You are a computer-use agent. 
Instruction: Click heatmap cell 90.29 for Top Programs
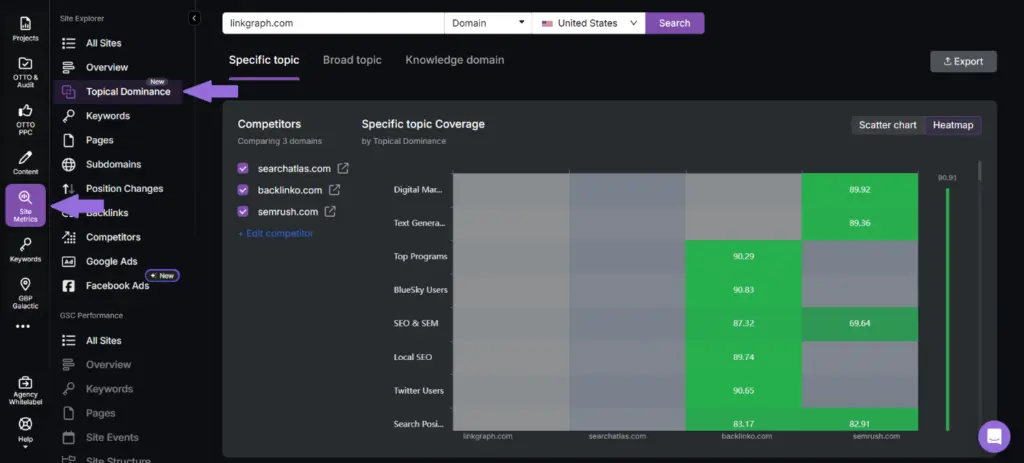click(x=743, y=257)
